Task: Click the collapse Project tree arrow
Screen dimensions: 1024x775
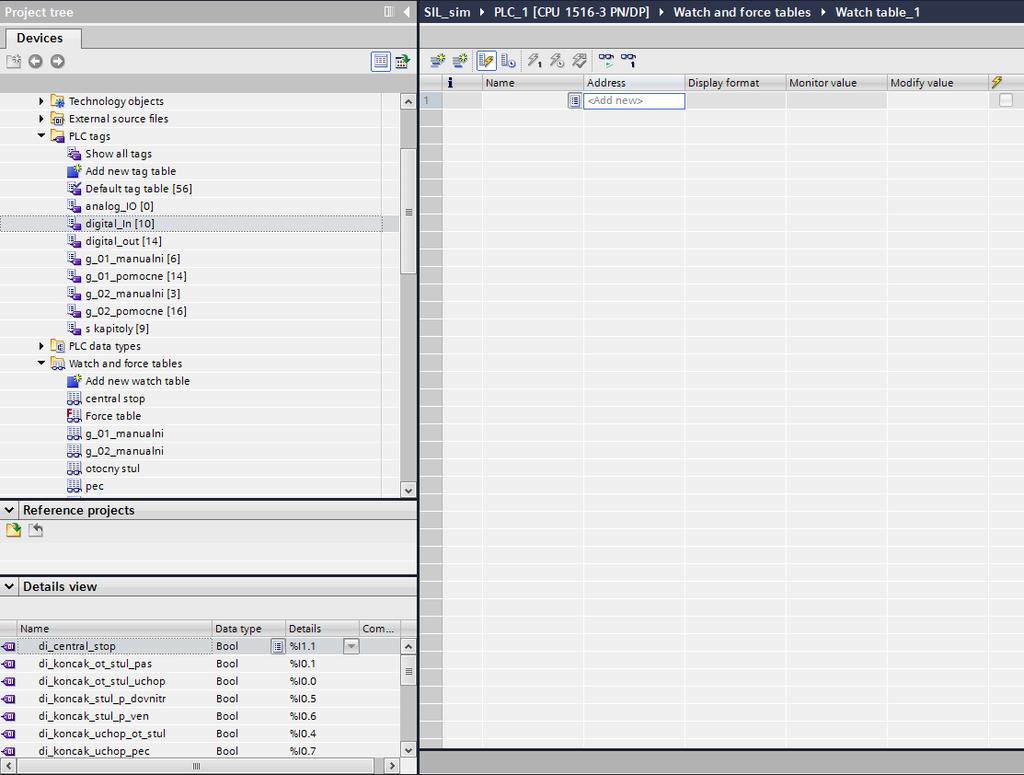Action: point(406,12)
